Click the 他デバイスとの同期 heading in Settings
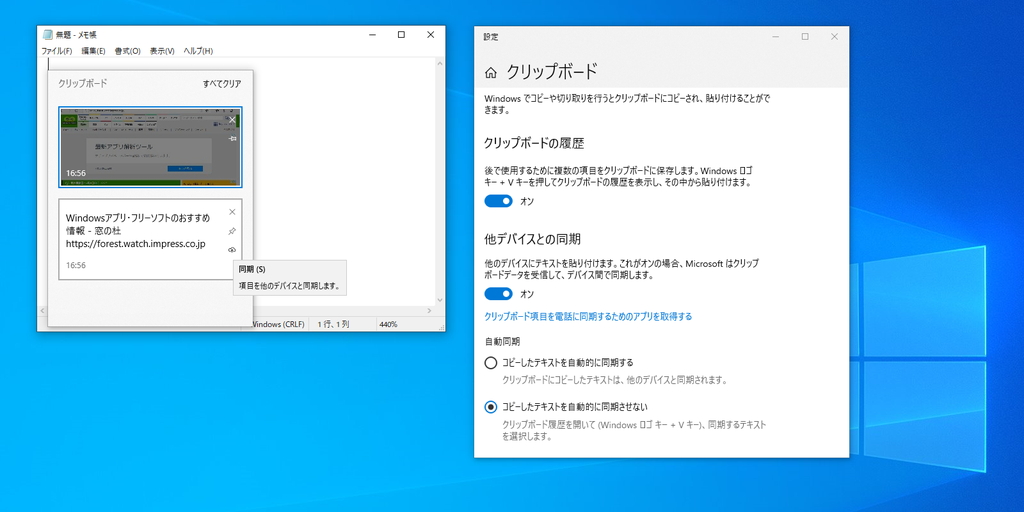Image resolution: width=1024 pixels, height=512 pixels. click(532, 238)
